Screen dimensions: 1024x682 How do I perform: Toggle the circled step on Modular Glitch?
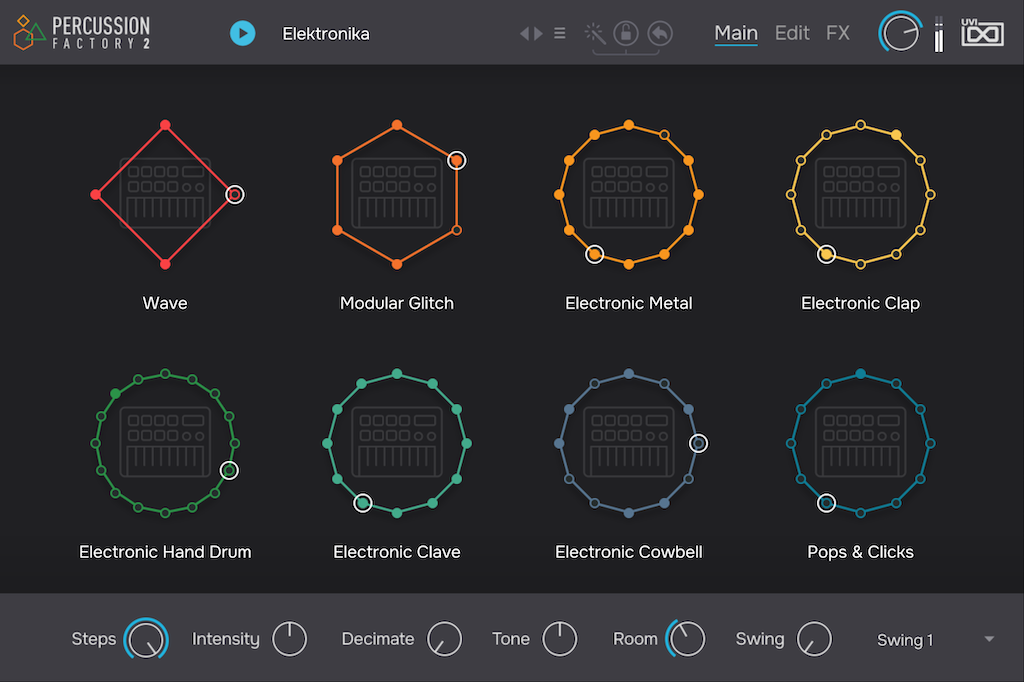(456, 160)
